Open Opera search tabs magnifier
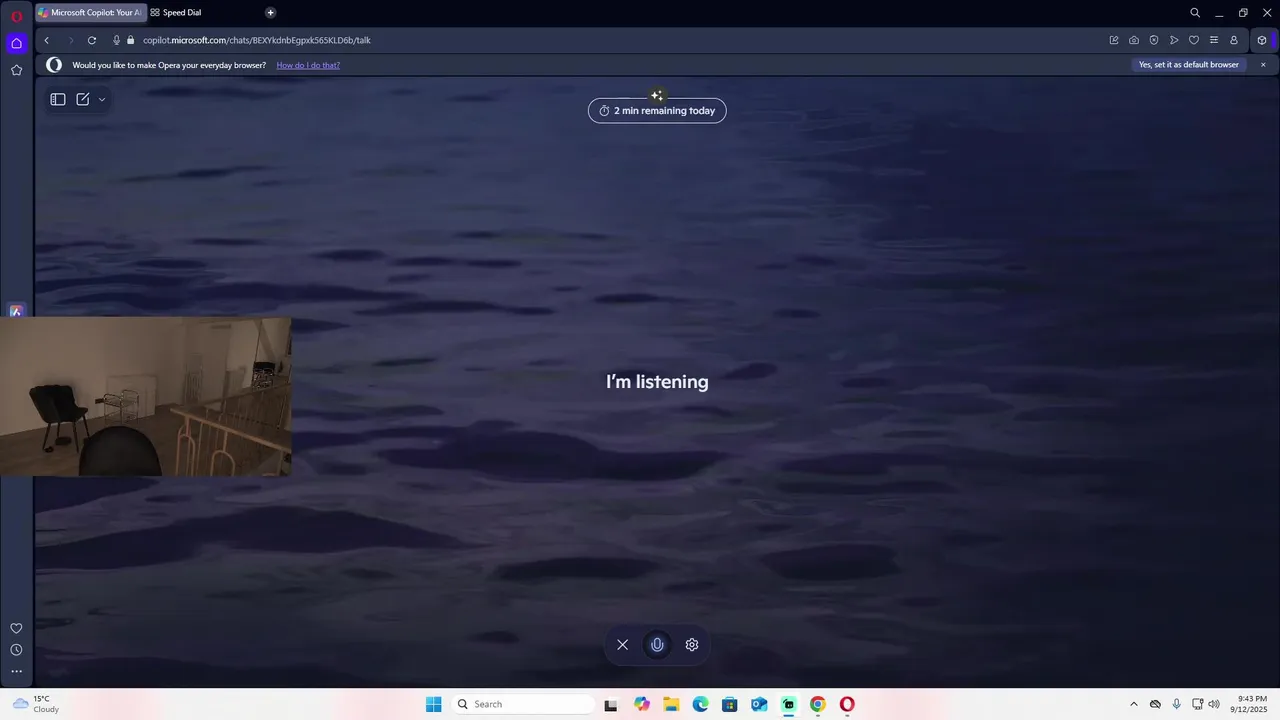Screen dimensions: 1280x720 click(x=1195, y=13)
